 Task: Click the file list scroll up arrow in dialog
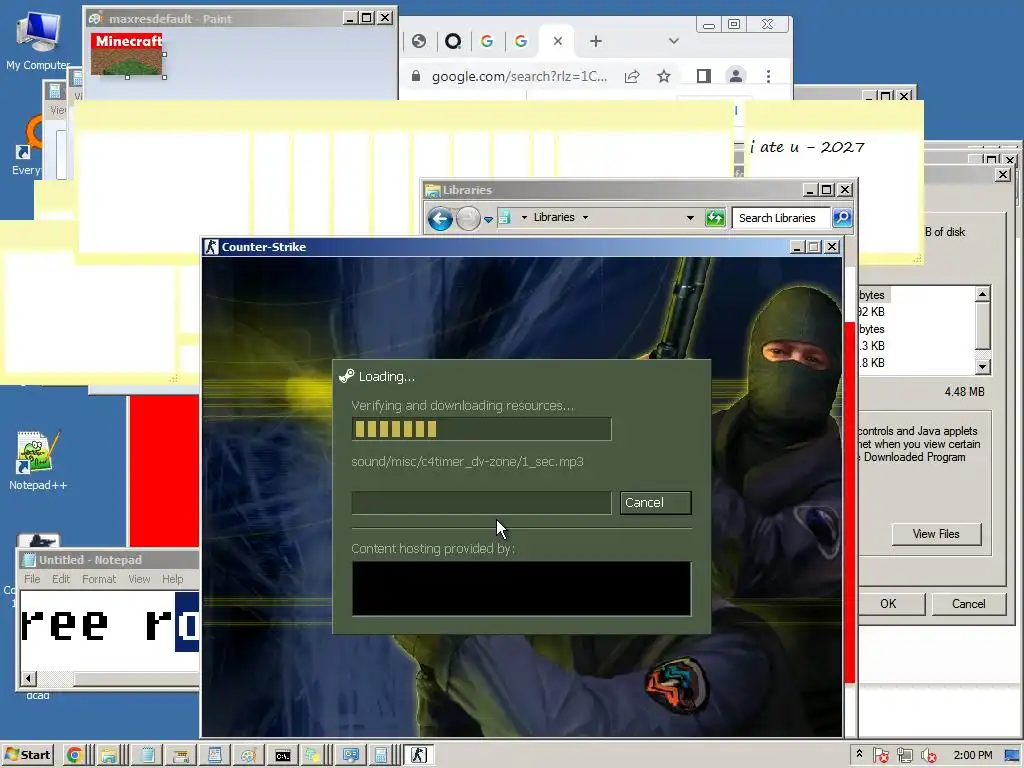[x=982, y=294]
